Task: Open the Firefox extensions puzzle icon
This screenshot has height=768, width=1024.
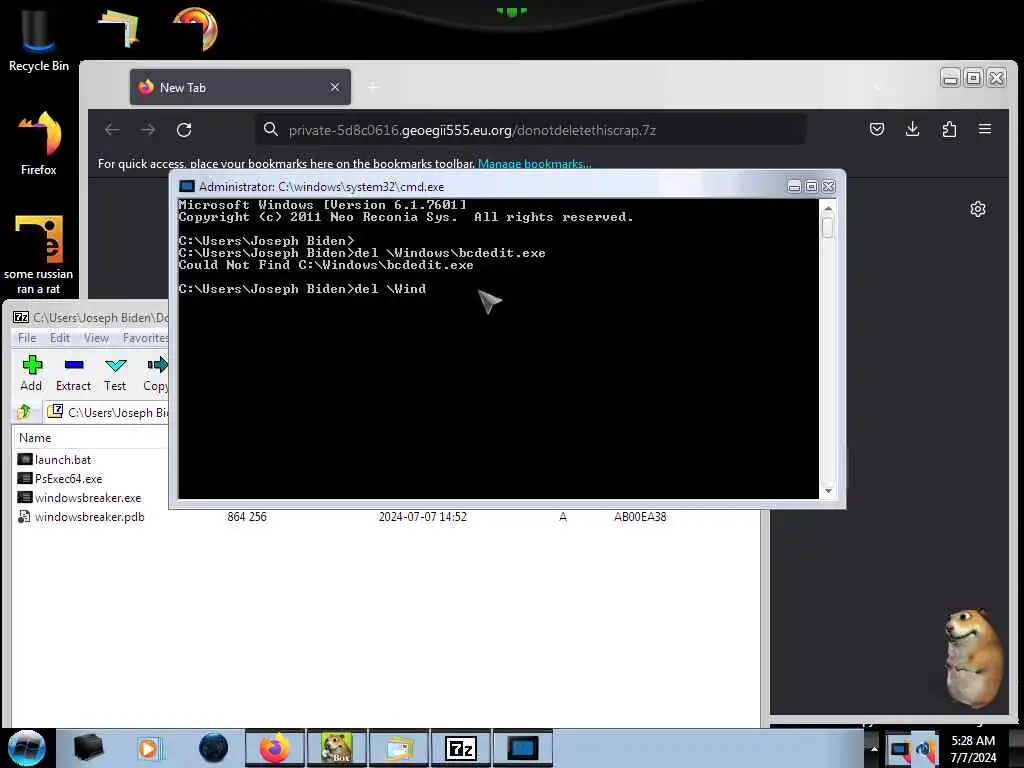Action: (x=949, y=129)
